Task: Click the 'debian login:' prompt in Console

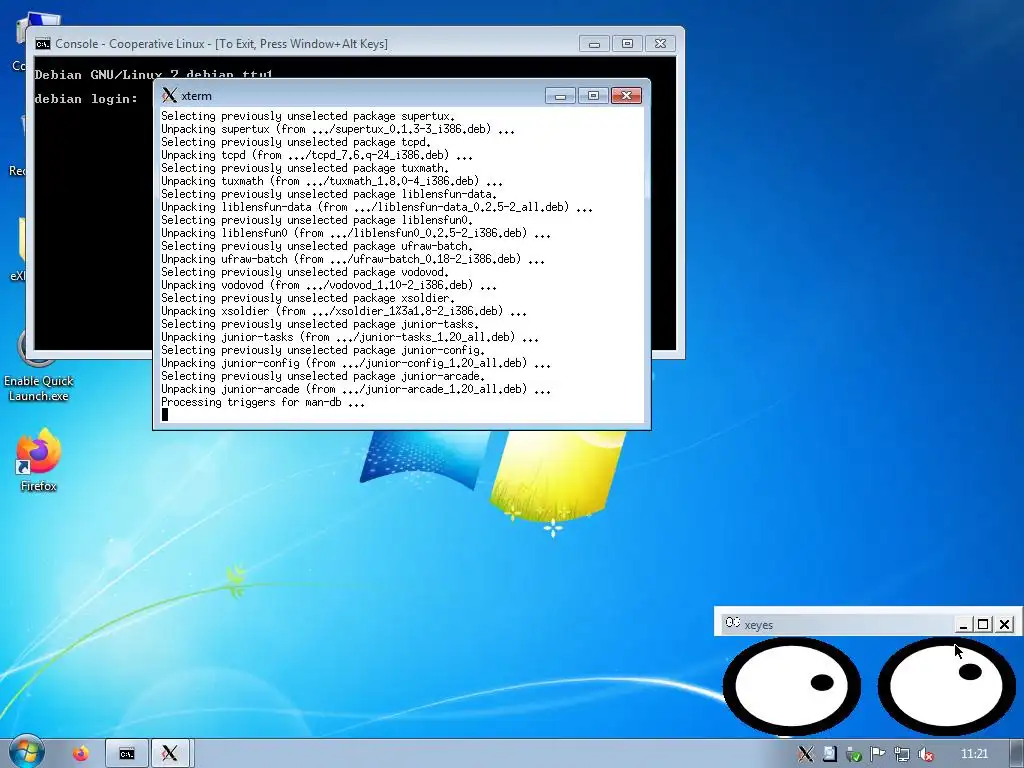Action: coord(86,99)
